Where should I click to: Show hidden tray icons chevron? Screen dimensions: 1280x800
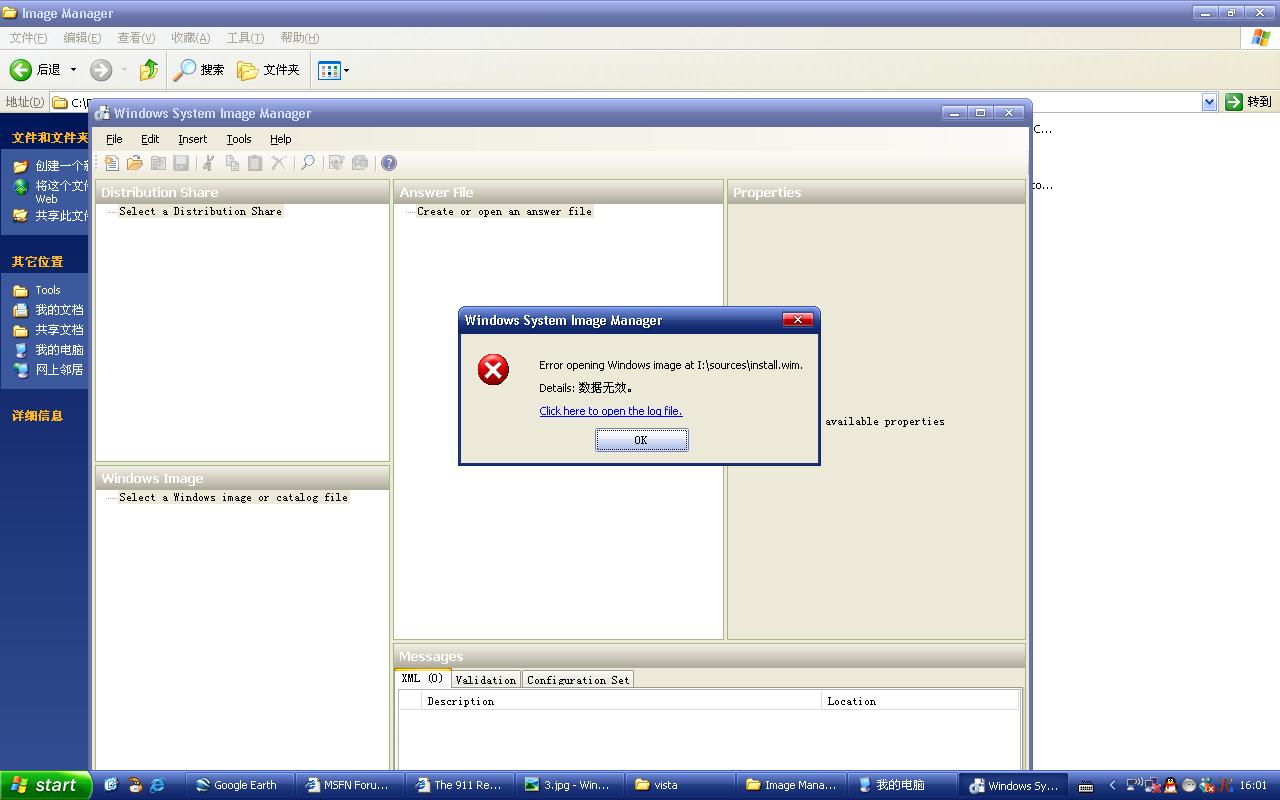[1112, 786]
